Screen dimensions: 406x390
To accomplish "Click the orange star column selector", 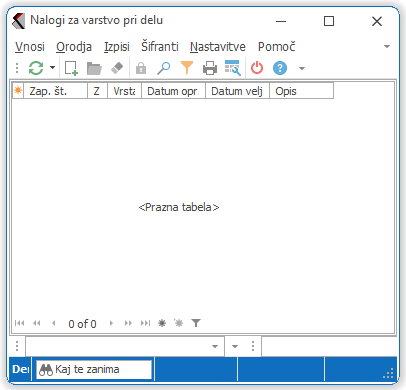I will [18, 91].
